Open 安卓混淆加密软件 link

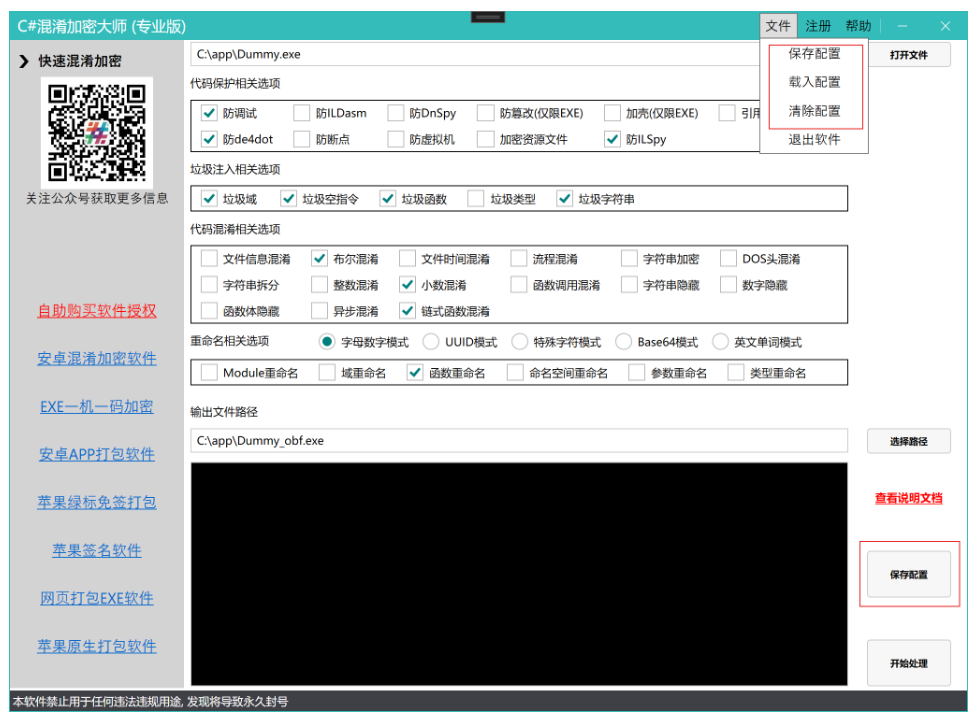(96, 358)
